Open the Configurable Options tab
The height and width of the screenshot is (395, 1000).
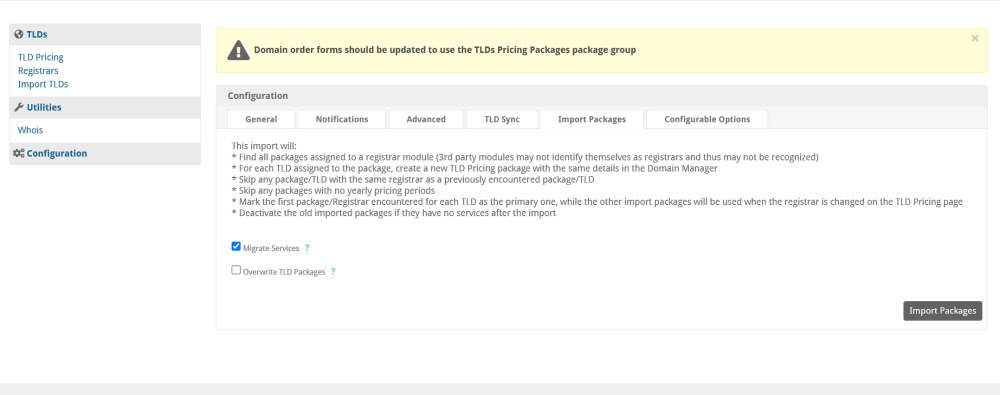pos(707,119)
